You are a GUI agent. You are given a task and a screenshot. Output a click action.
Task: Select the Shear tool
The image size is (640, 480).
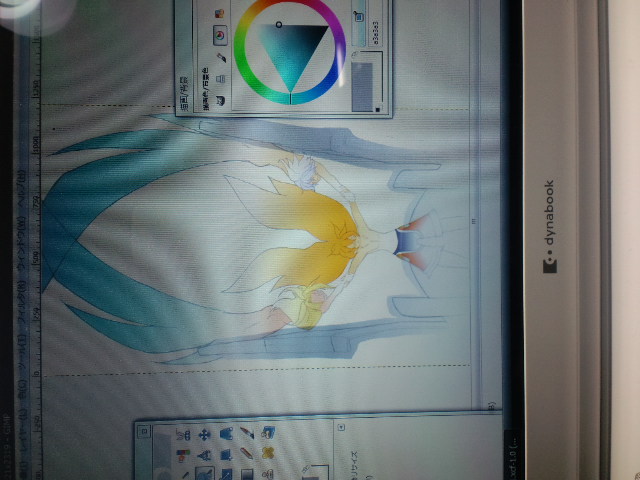coord(226,455)
